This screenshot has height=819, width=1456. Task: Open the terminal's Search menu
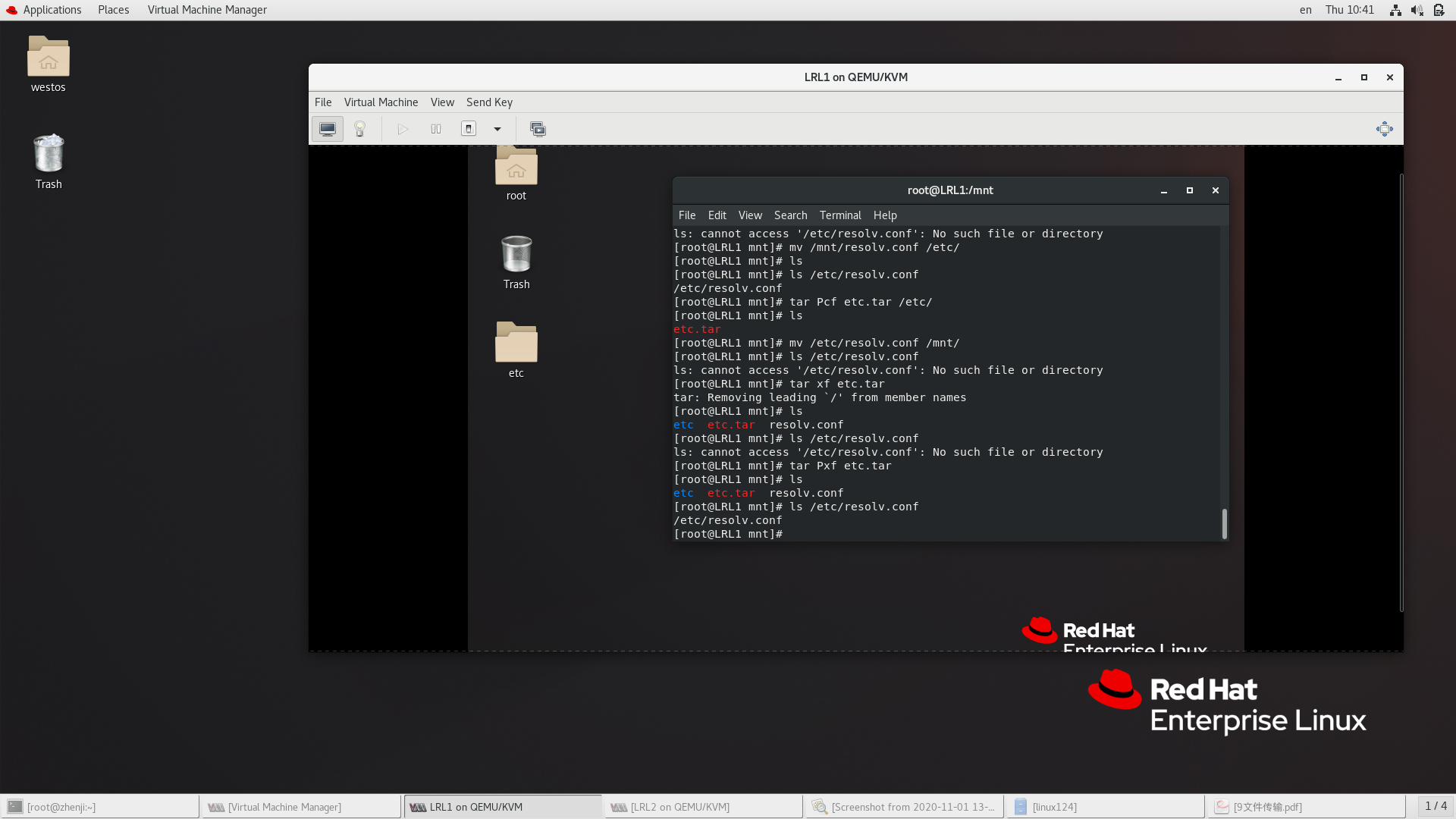(x=790, y=215)
